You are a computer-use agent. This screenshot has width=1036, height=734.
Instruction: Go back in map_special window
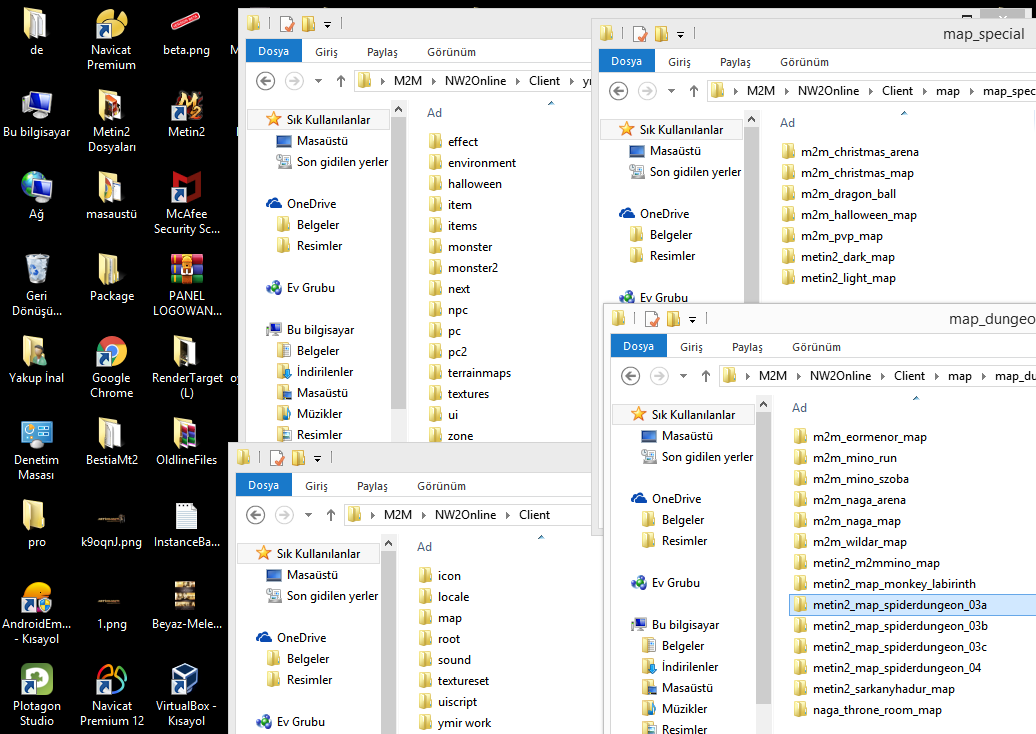point(618,91)
